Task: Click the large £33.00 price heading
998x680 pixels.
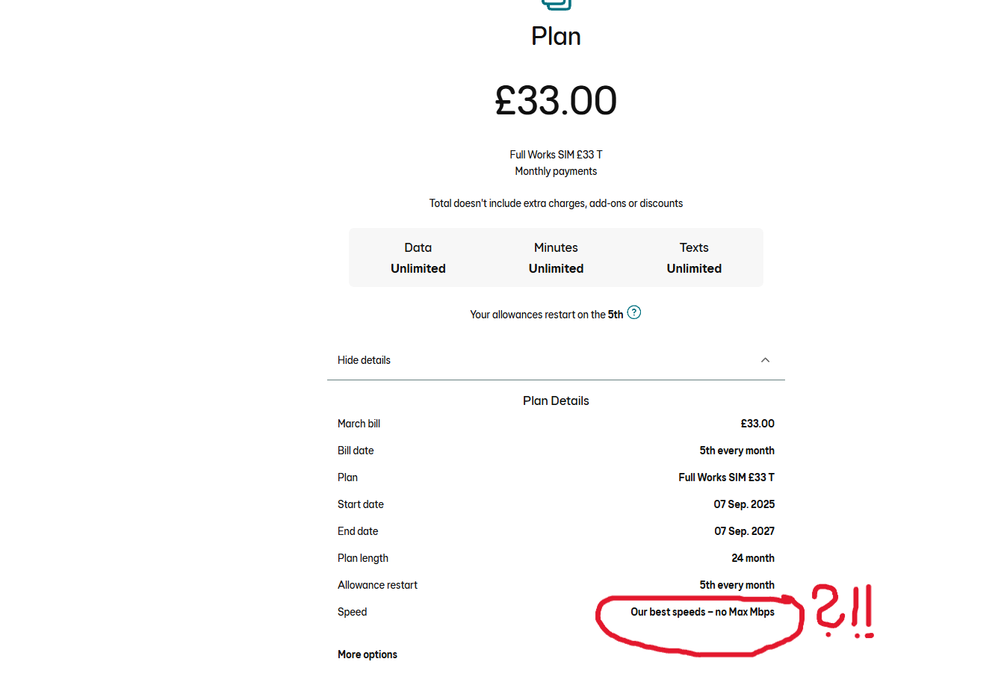Action: (556, 101)
